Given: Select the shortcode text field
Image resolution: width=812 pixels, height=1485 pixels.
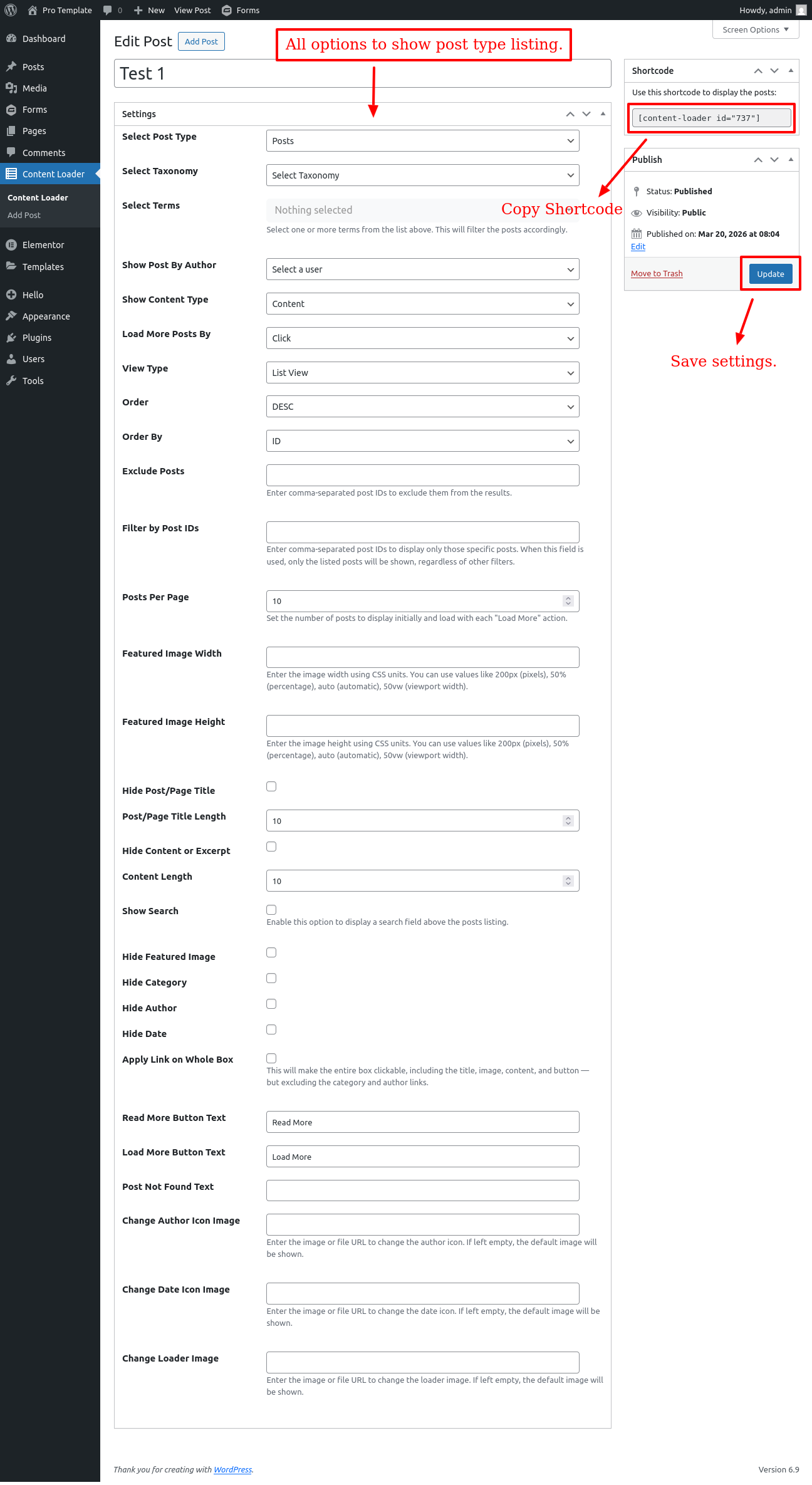Looking at the screenshot, I should (x=712, y=118).
